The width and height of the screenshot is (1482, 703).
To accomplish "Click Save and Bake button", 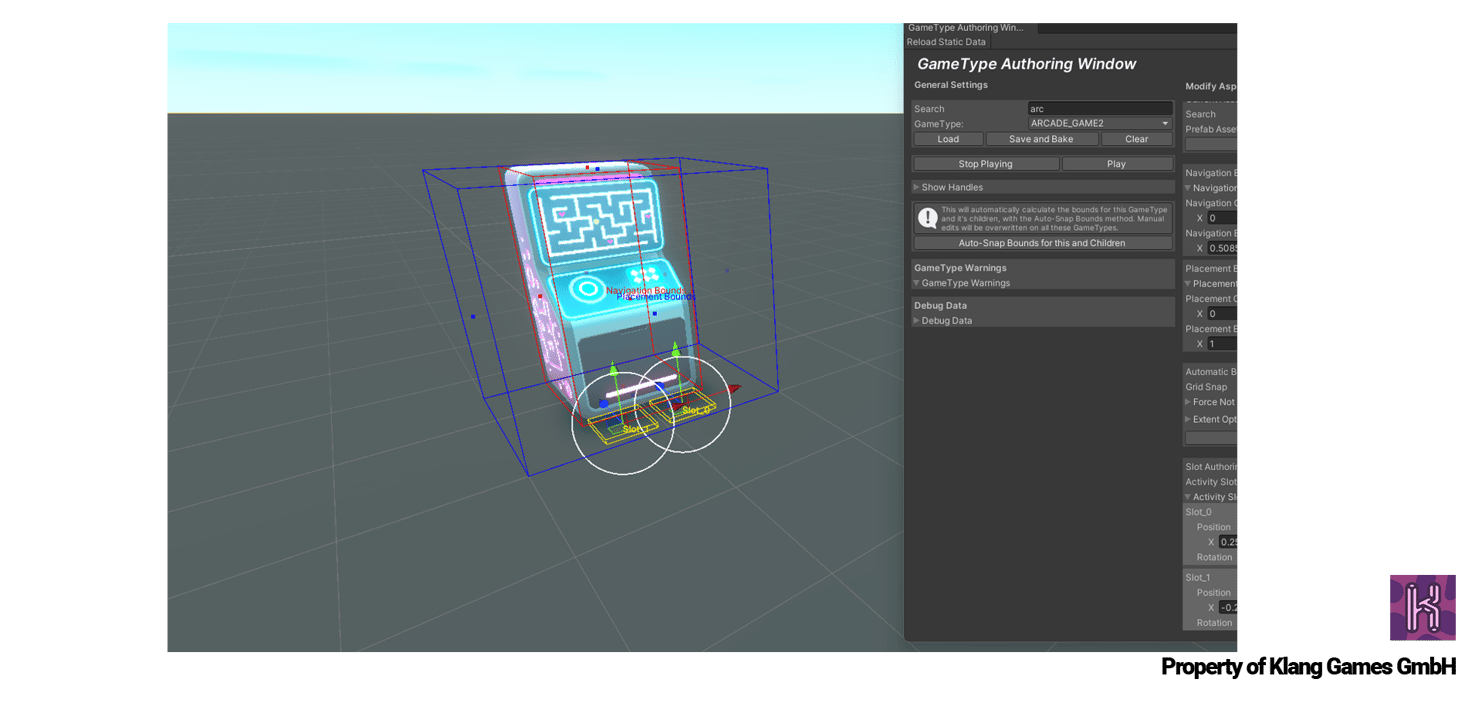I will (x=1041, y=139).
